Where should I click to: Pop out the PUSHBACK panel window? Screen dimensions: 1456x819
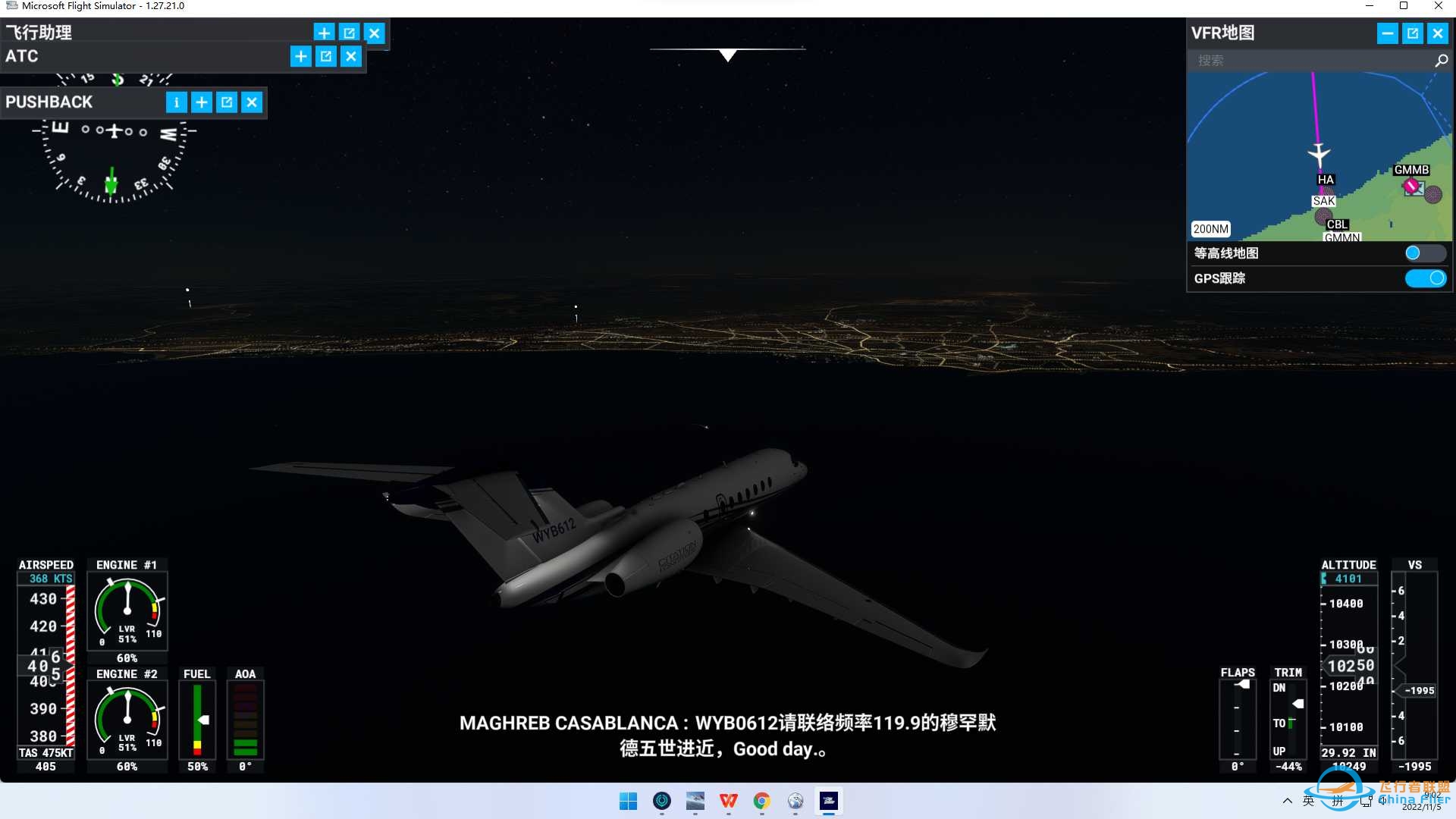click(227, 102)
